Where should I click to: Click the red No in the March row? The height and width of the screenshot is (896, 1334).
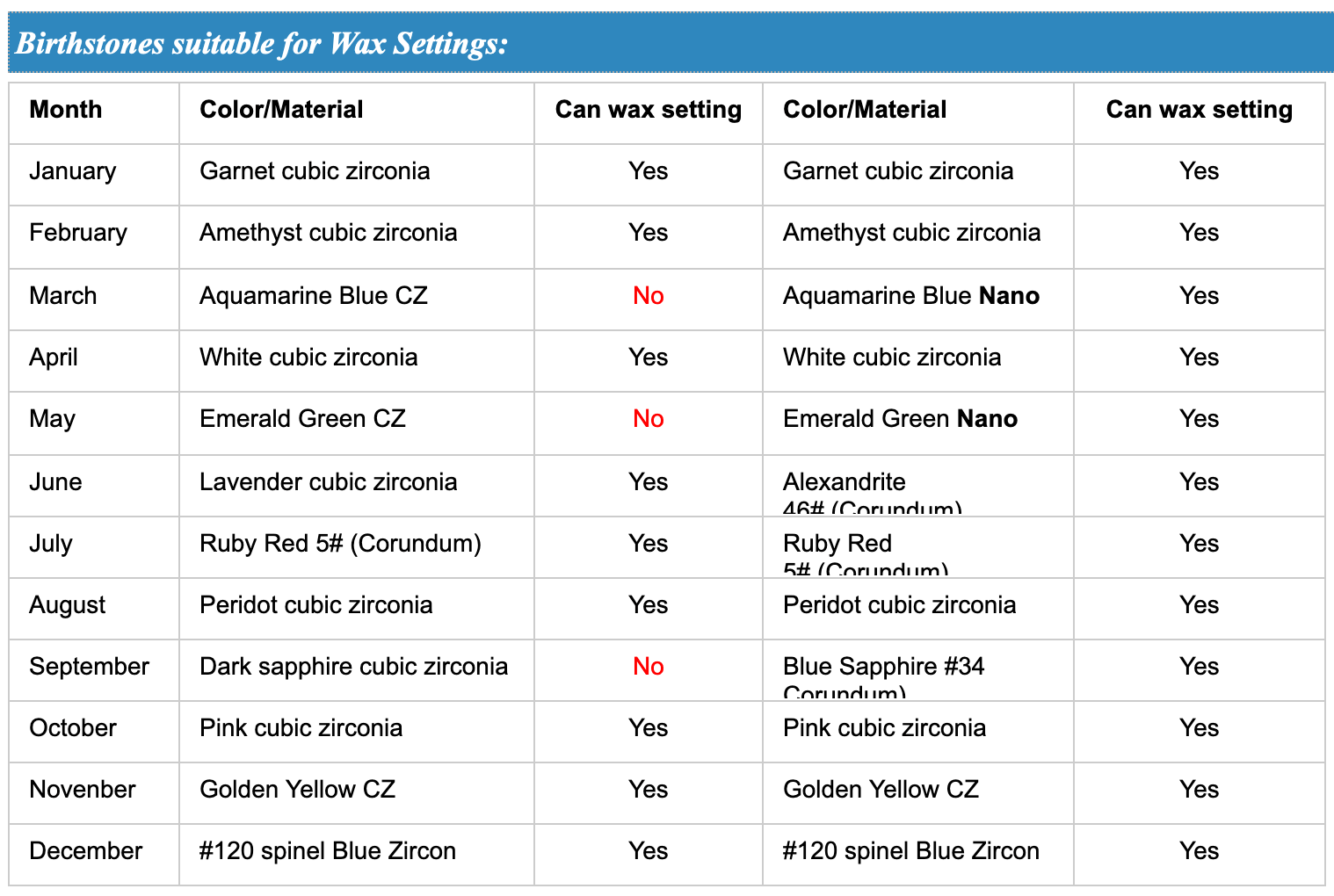[x=649, y=296]
